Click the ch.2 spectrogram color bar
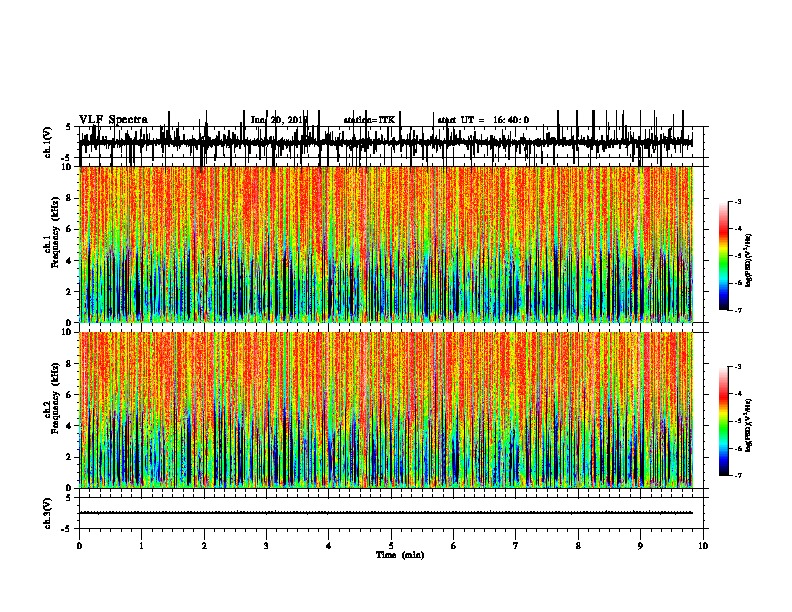 724,421
